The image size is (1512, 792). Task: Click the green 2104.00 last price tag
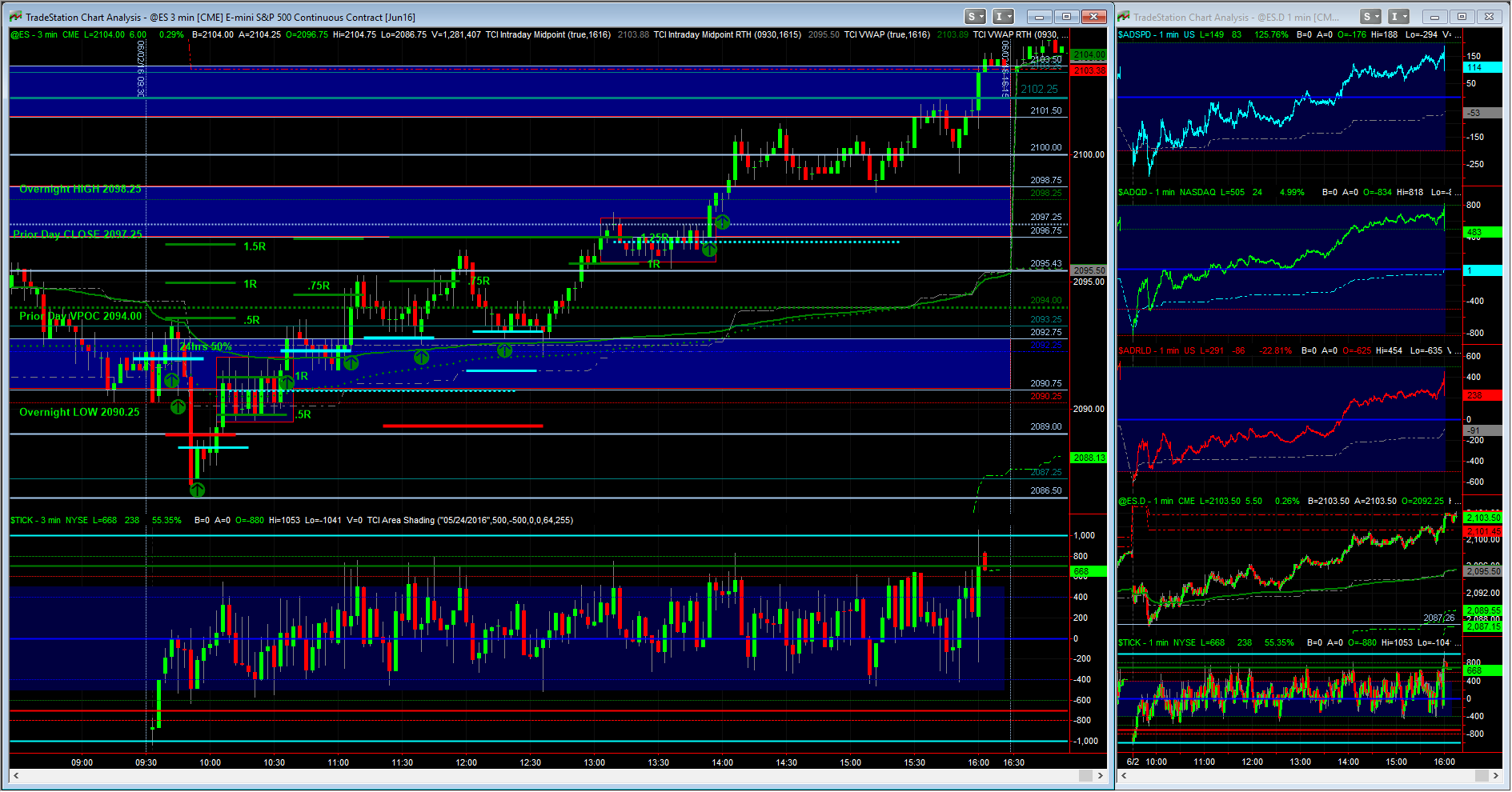[1089, 55]
